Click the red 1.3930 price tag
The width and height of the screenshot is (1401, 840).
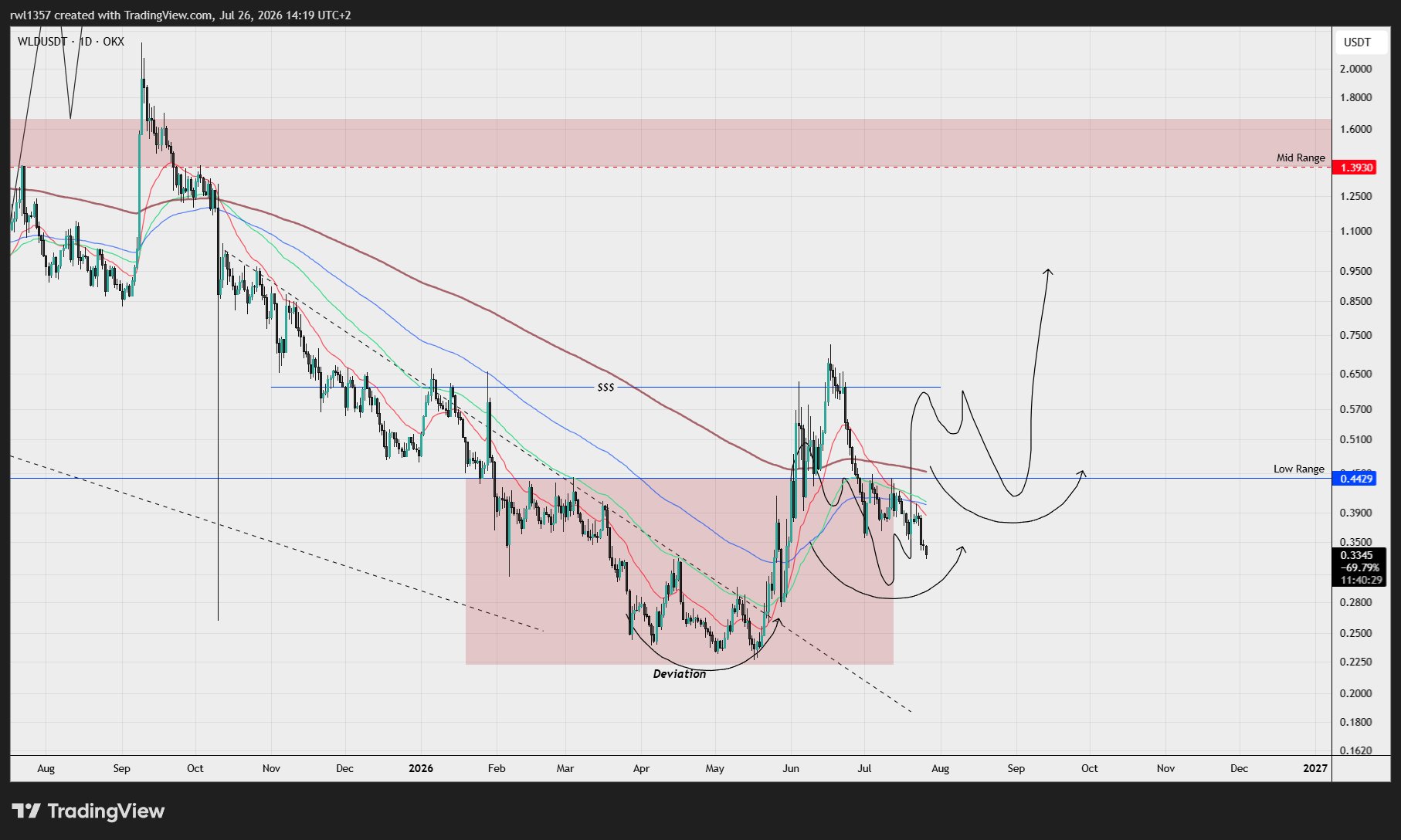(x=1356, y=168)
